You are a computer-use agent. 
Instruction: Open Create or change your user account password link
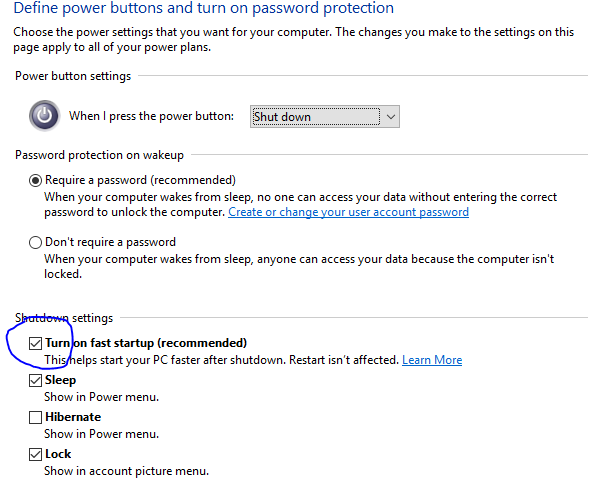(348, 212)
